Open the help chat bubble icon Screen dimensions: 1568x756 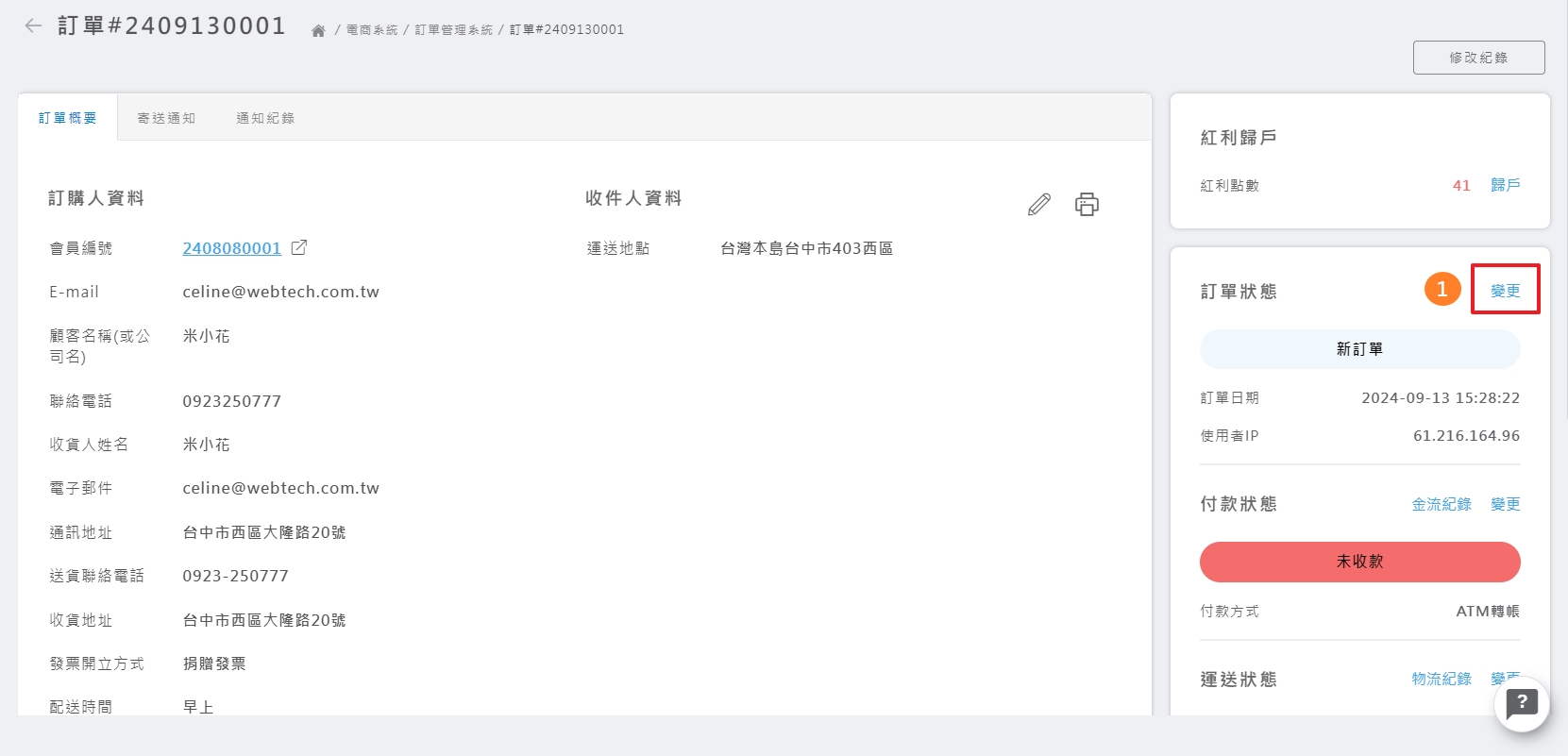click(1521, 703)
